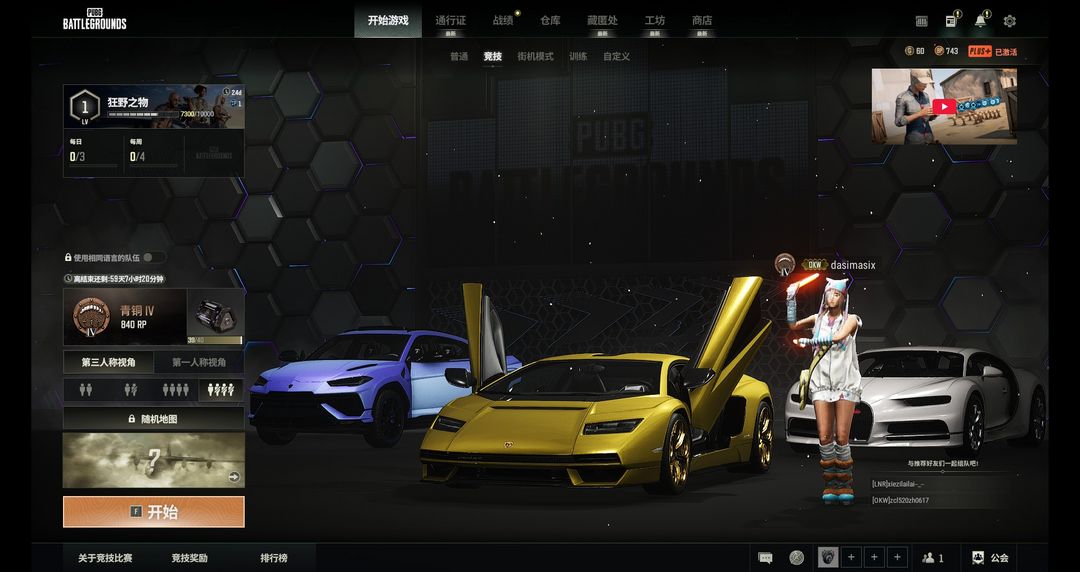Switch to 训练 training mode
Image resolution: width=1080 pixels, height=572 pixels.
tap(578, 57)
